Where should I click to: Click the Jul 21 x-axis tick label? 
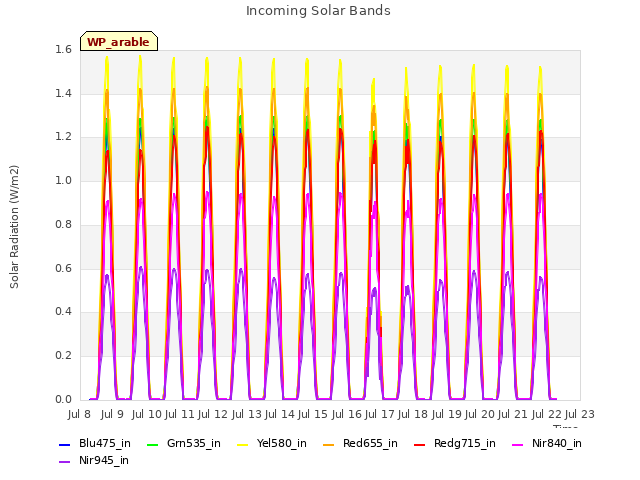513,415
